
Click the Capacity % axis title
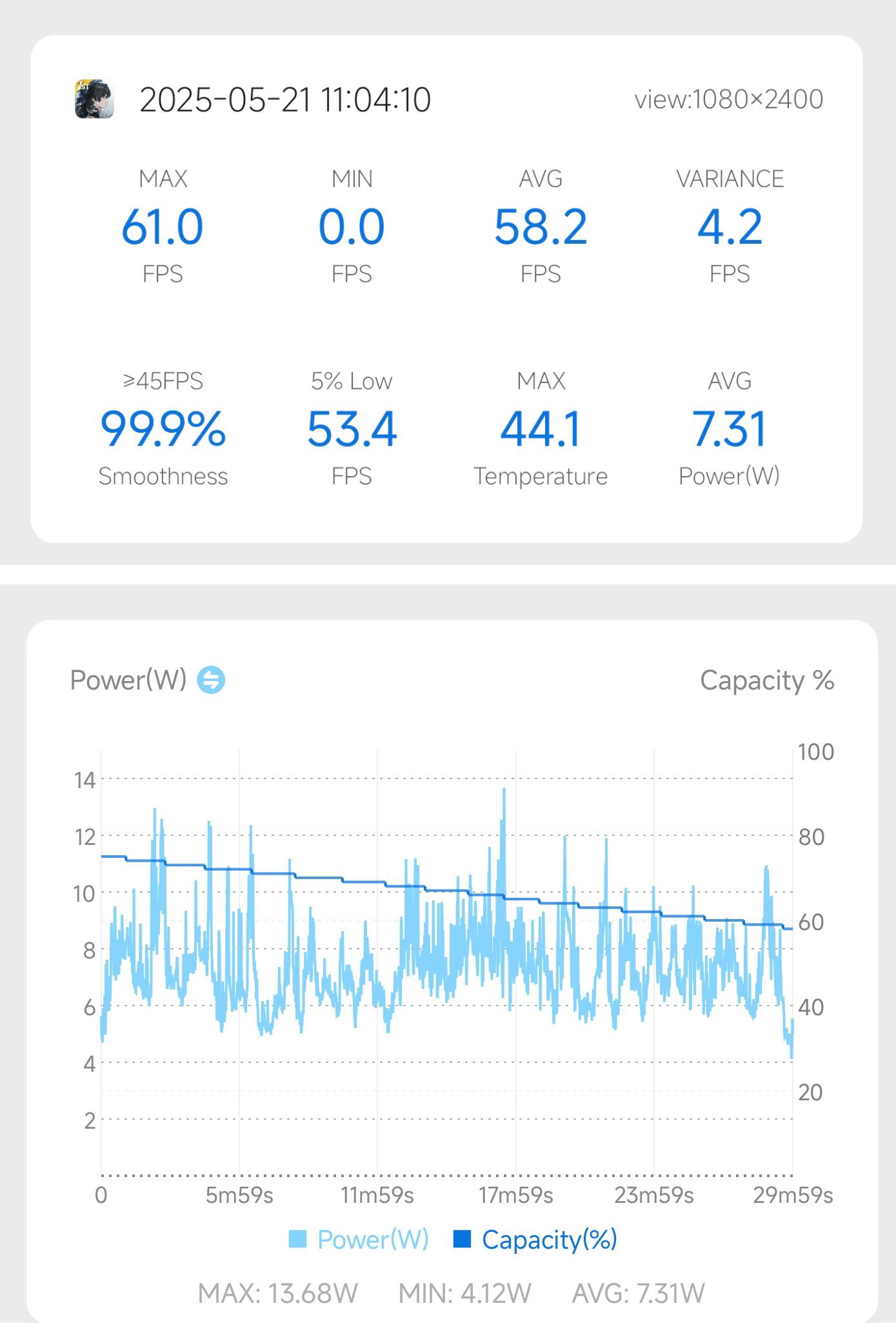[x=767, y=680]
